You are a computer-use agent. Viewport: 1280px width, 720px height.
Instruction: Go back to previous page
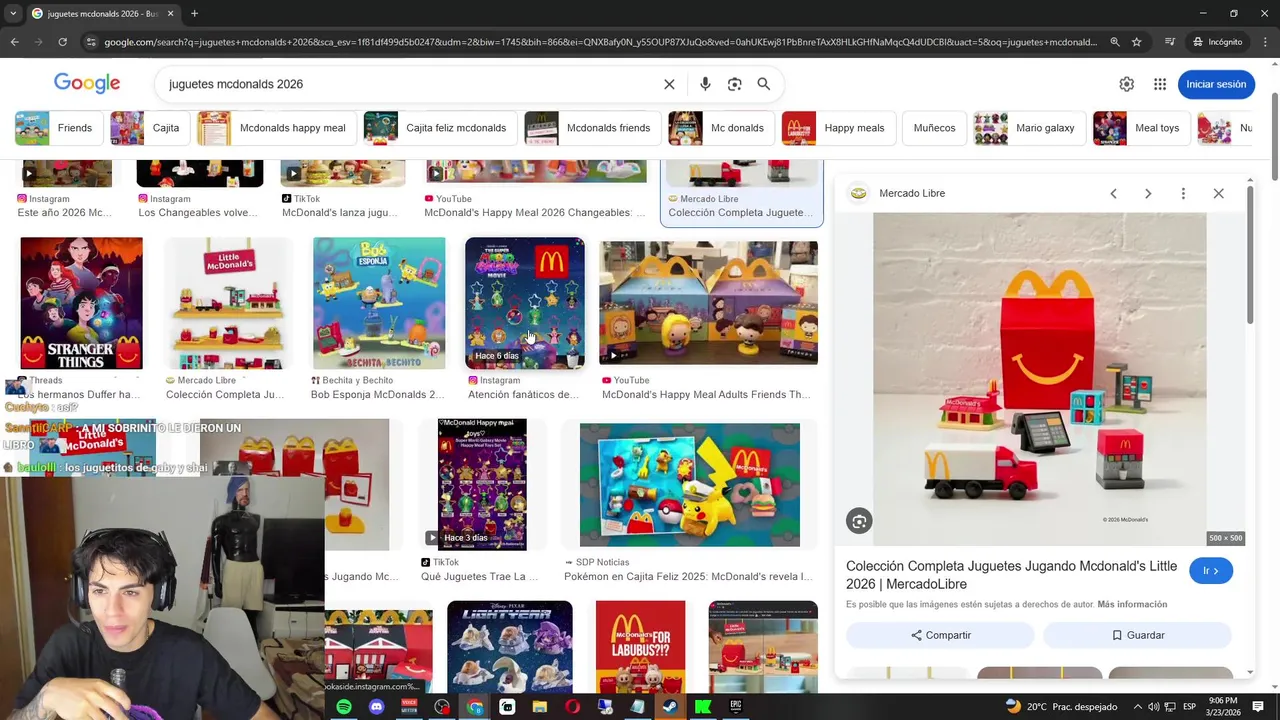14,42
